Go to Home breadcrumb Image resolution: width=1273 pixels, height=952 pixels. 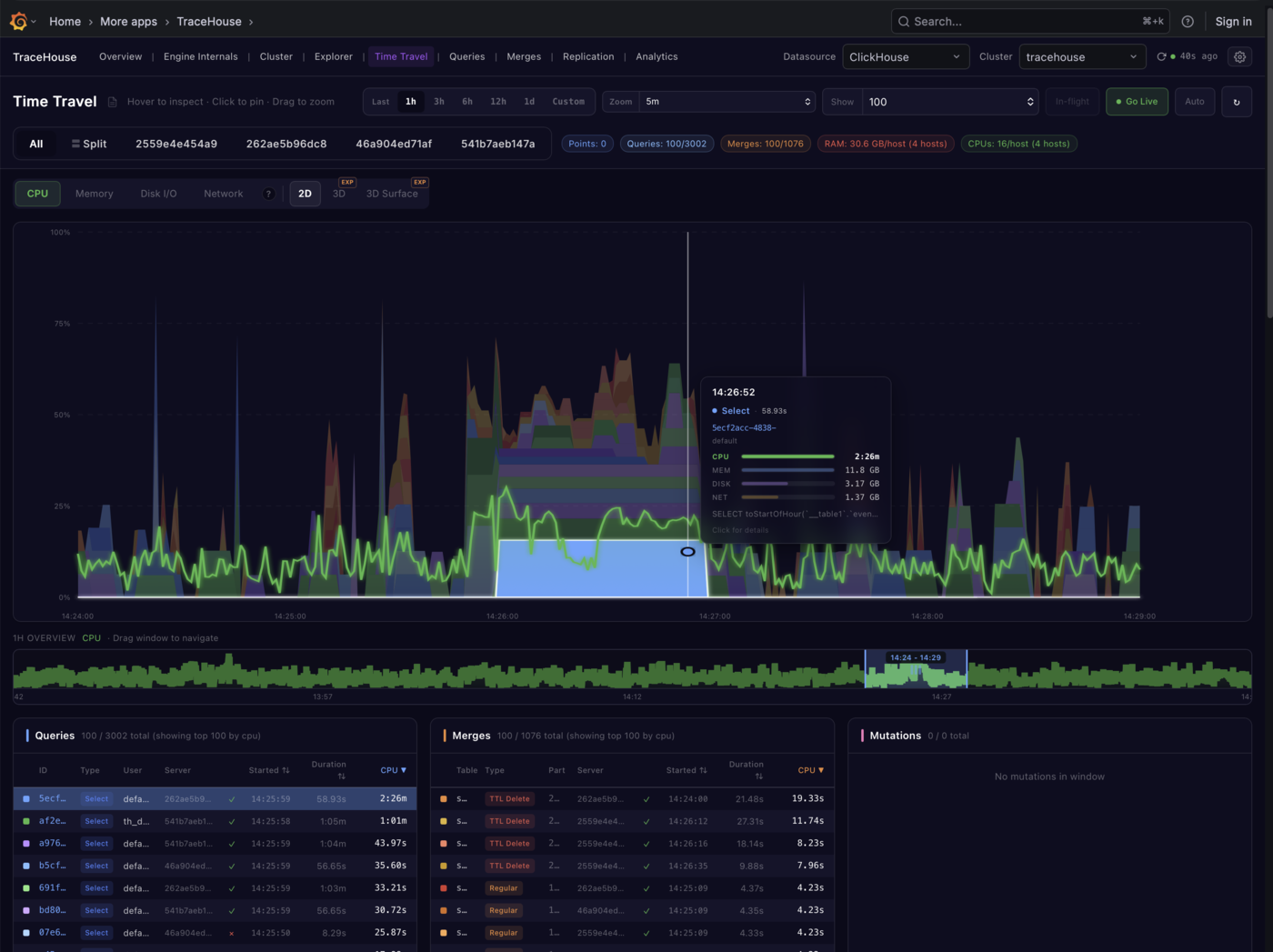[65, 22]
